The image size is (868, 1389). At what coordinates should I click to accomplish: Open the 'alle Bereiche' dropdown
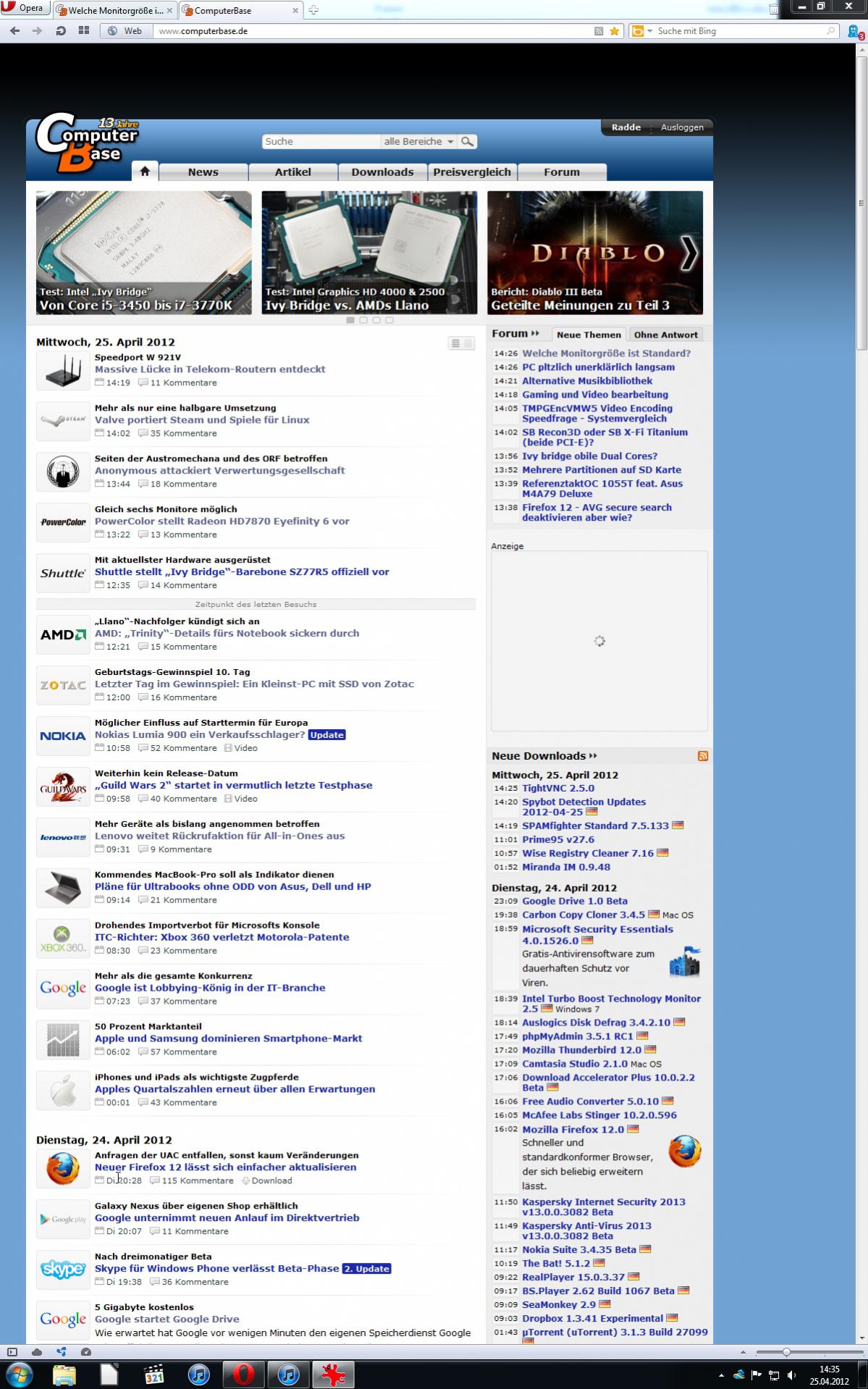click(418, 141)
